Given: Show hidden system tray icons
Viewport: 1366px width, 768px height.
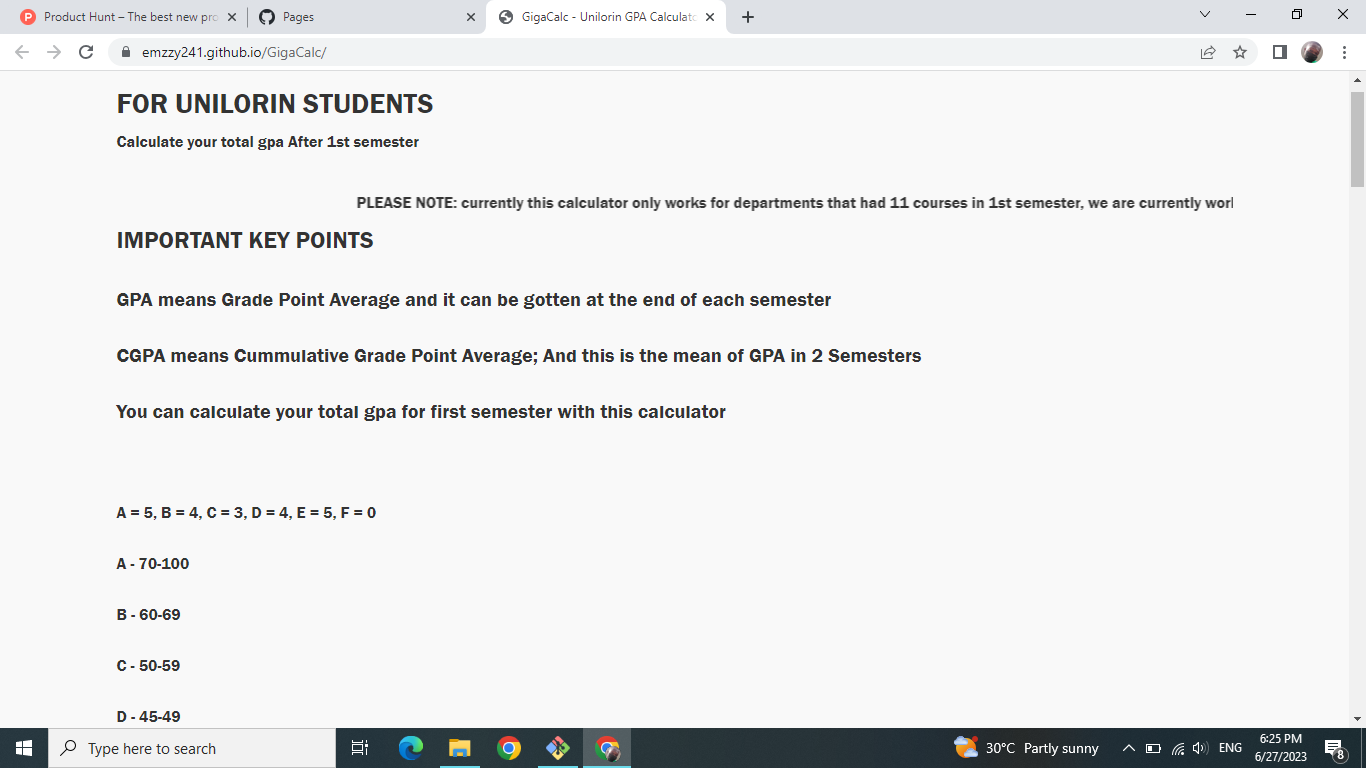Looking at the screenshot, I should click(x=1128, y=748).
